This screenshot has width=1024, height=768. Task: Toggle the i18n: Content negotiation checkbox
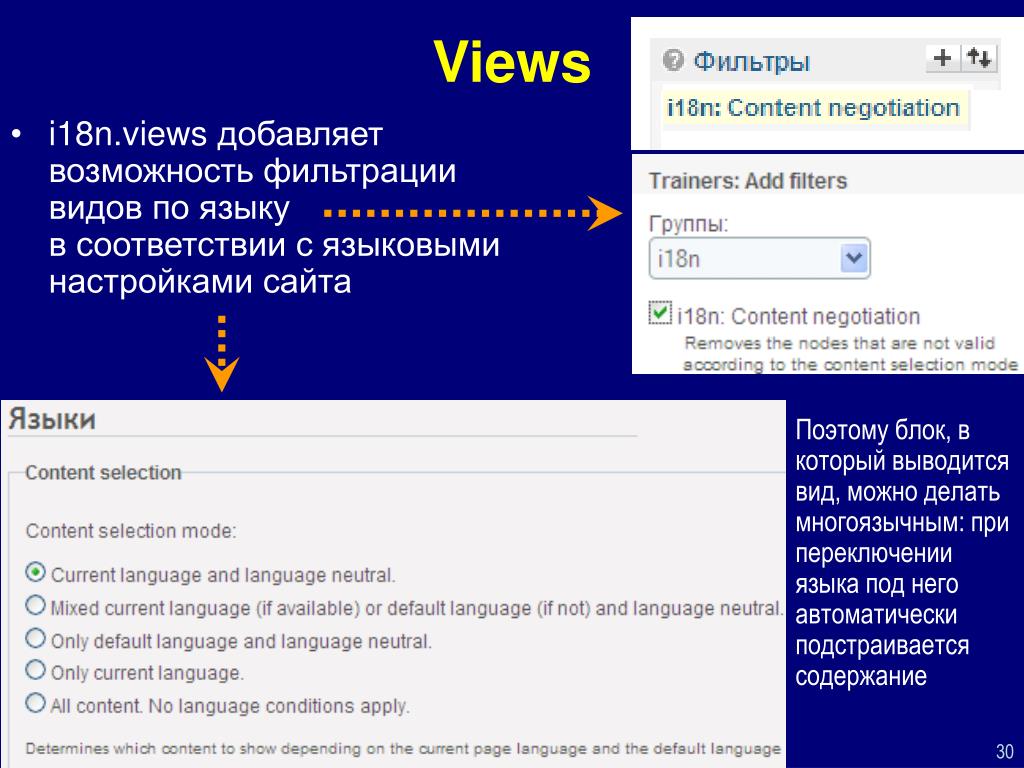pyautogui.click(x=660, y=312)
